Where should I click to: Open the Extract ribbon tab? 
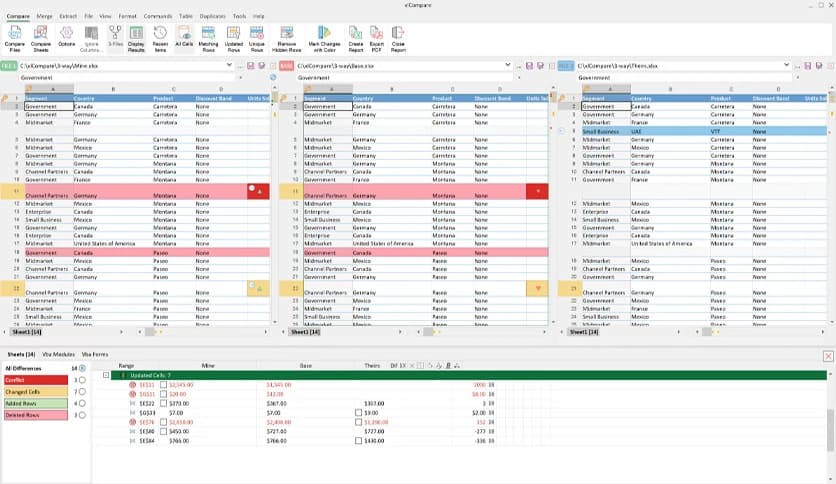pos(68,17)
